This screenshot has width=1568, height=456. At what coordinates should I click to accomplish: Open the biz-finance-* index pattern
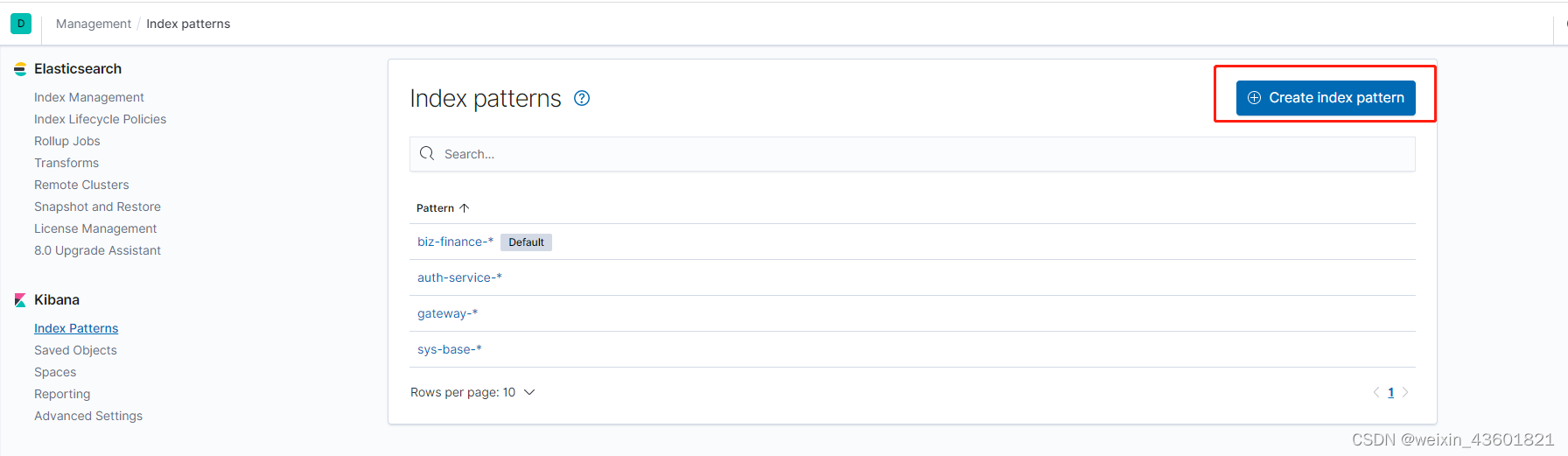455,242
